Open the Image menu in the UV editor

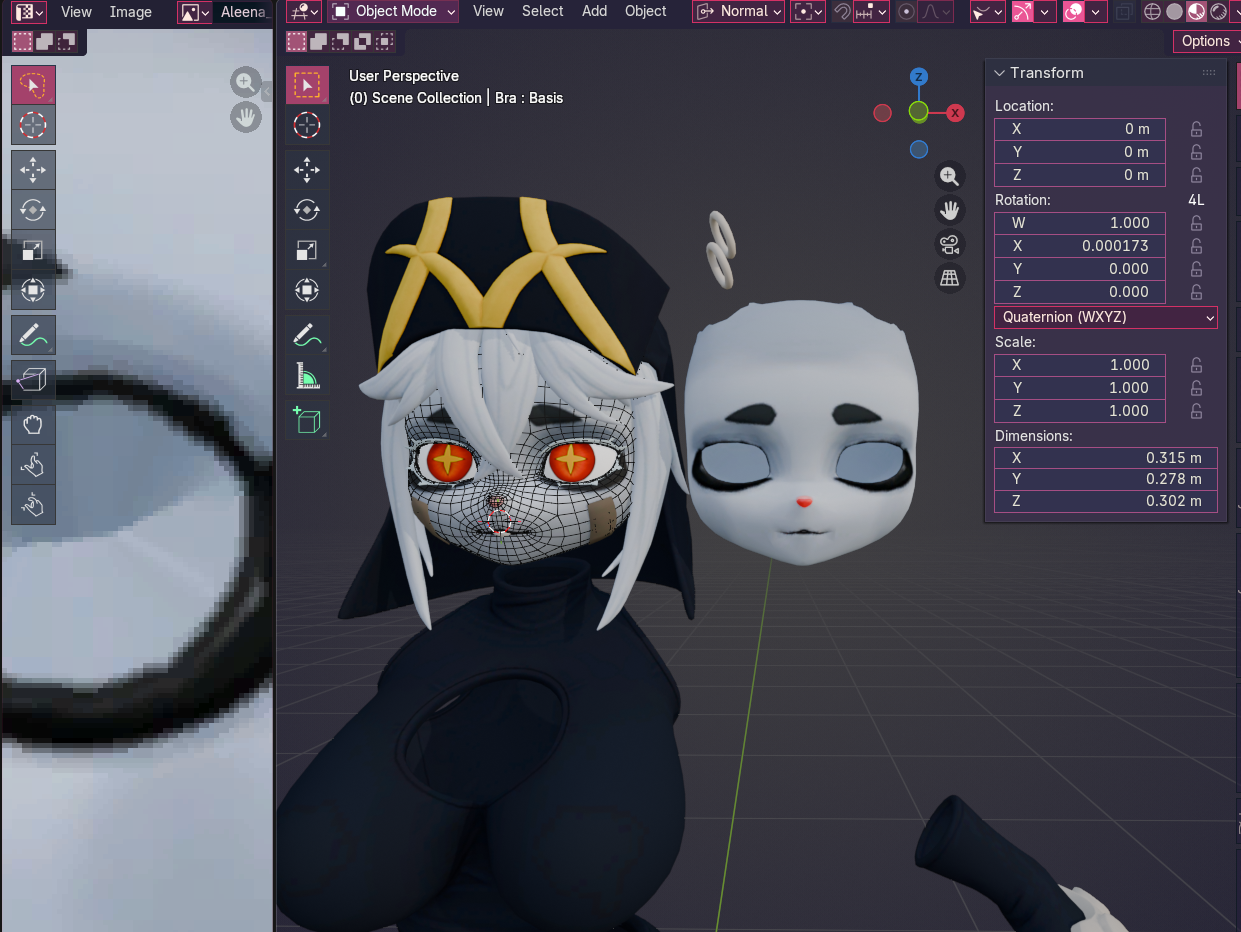pyautogui.click(x=131, y=12)
